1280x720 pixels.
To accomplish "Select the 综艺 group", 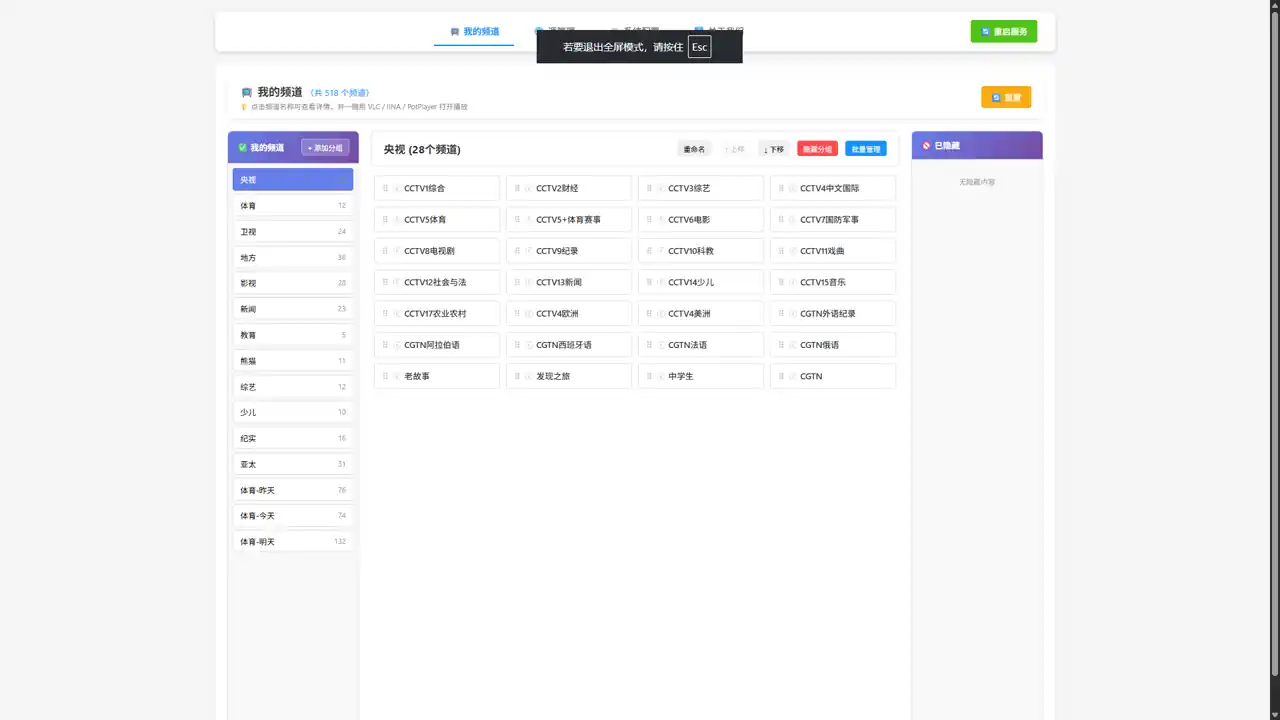I will 293,387.
